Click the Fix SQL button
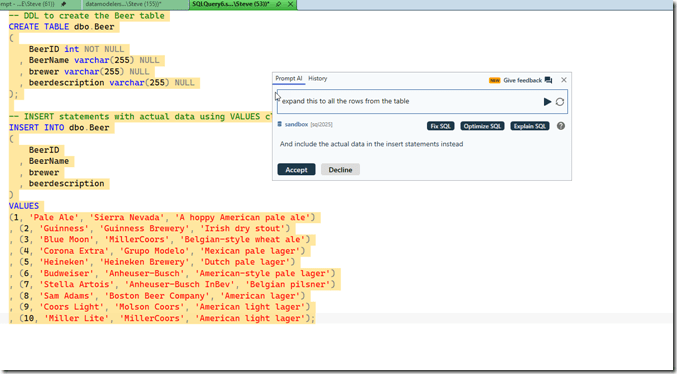 coord(440,126)
